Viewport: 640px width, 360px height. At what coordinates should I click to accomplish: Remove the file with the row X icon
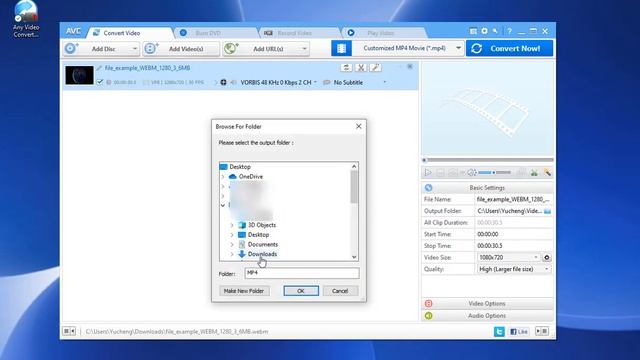(x=410, y=66)
